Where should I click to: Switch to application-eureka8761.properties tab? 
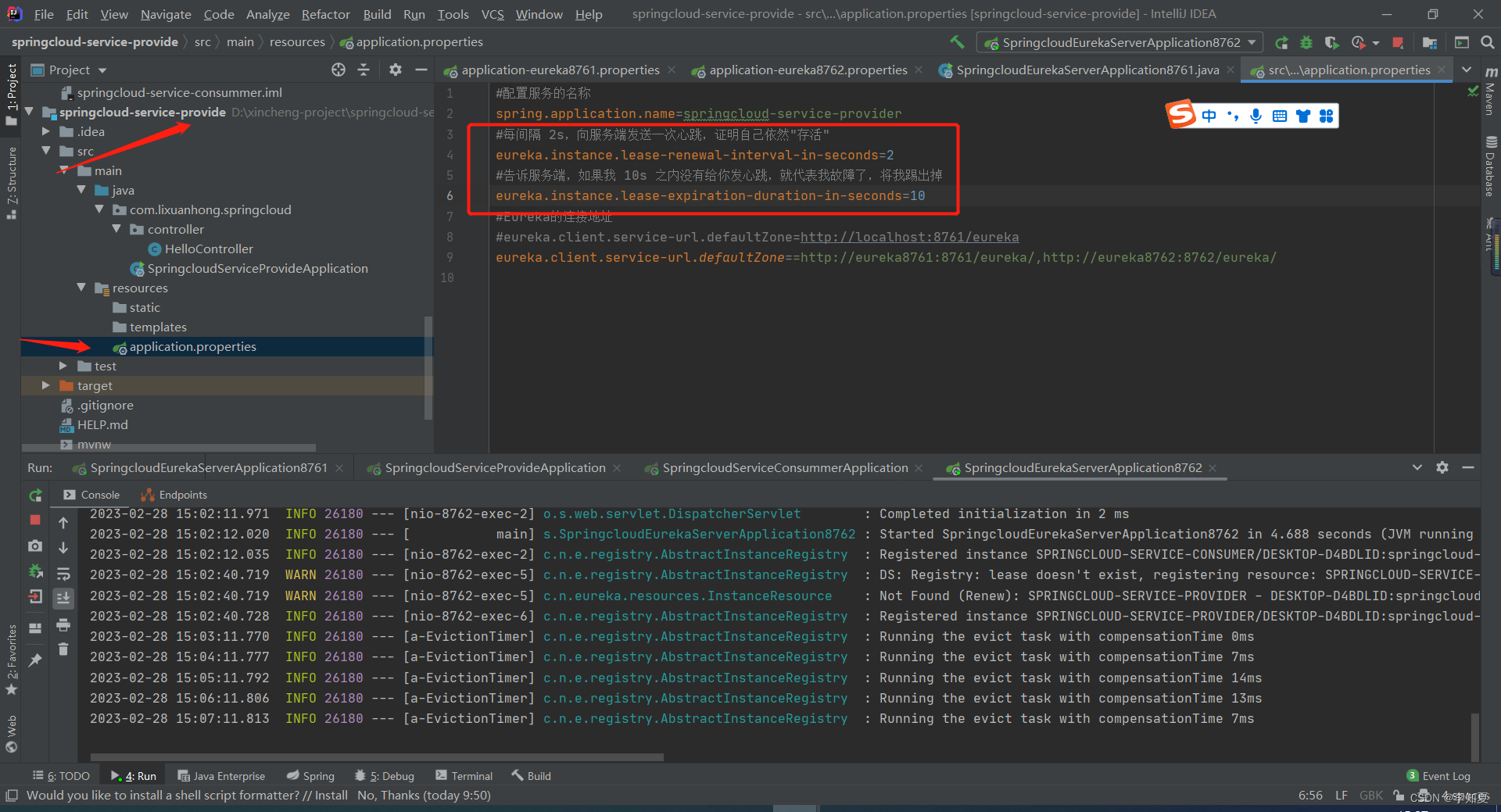(560, 70)
